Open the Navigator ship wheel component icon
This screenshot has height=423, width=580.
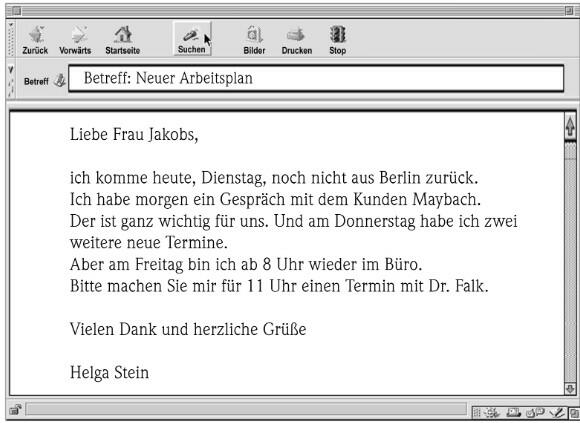click(x=492, y=413)
